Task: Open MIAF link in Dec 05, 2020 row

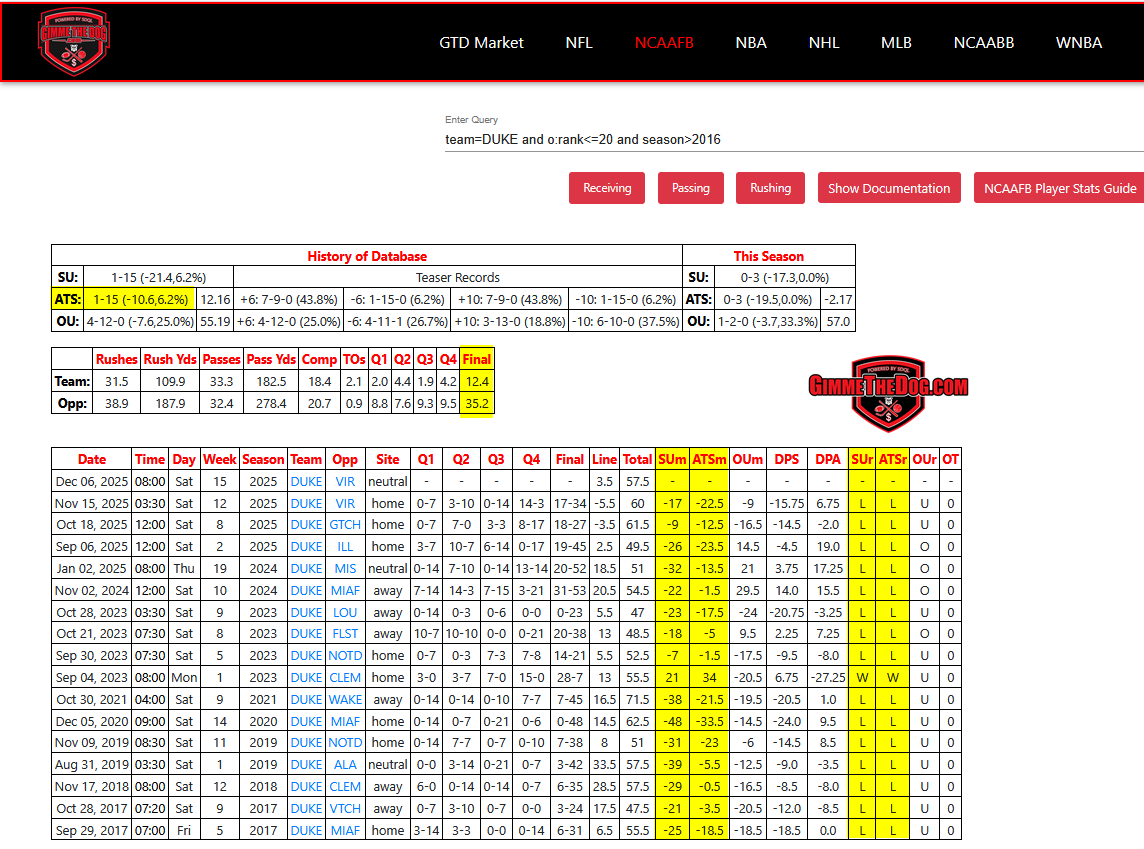Action: [x=345, y=721]
